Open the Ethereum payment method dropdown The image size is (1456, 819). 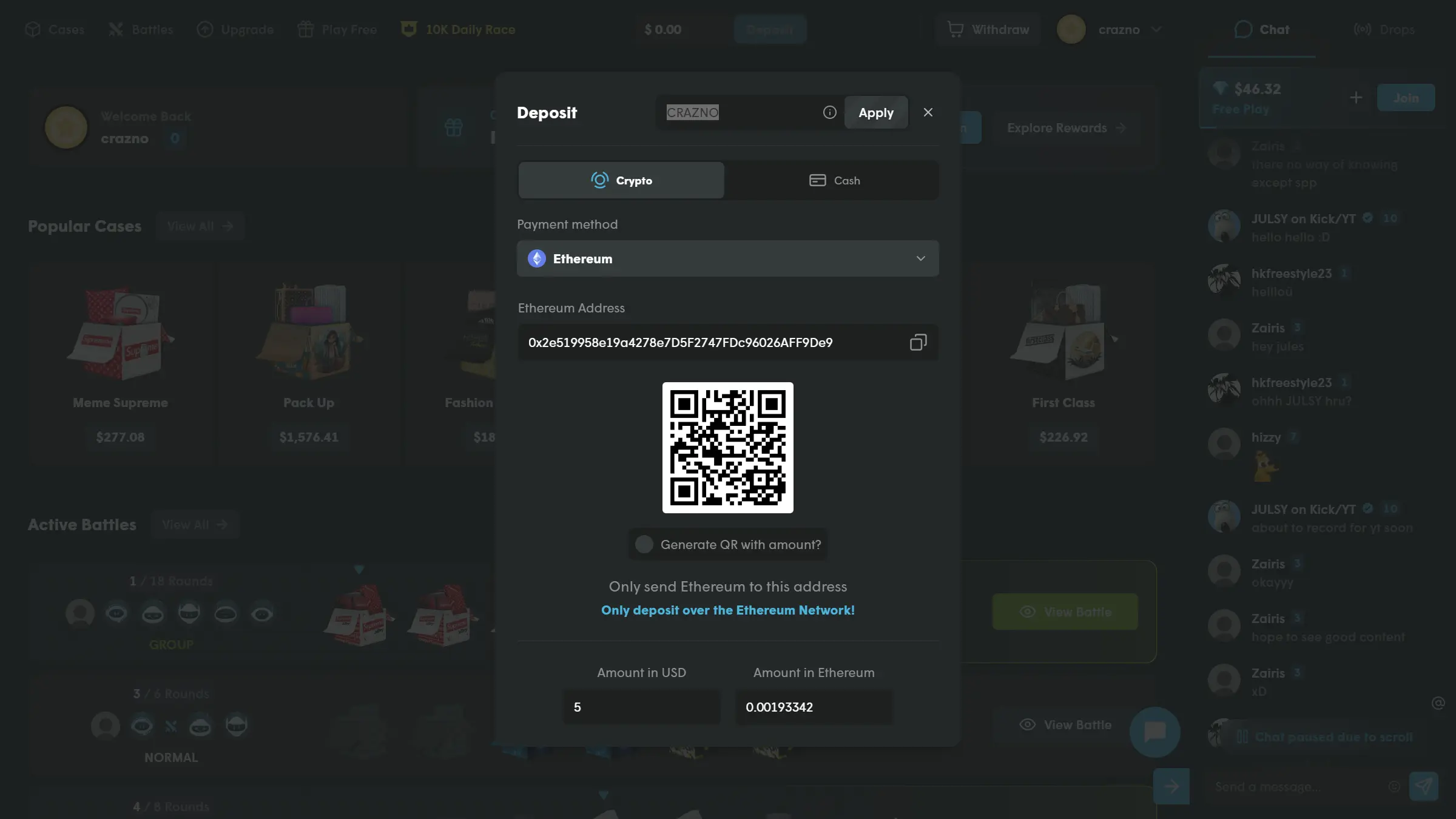(727, 258)
